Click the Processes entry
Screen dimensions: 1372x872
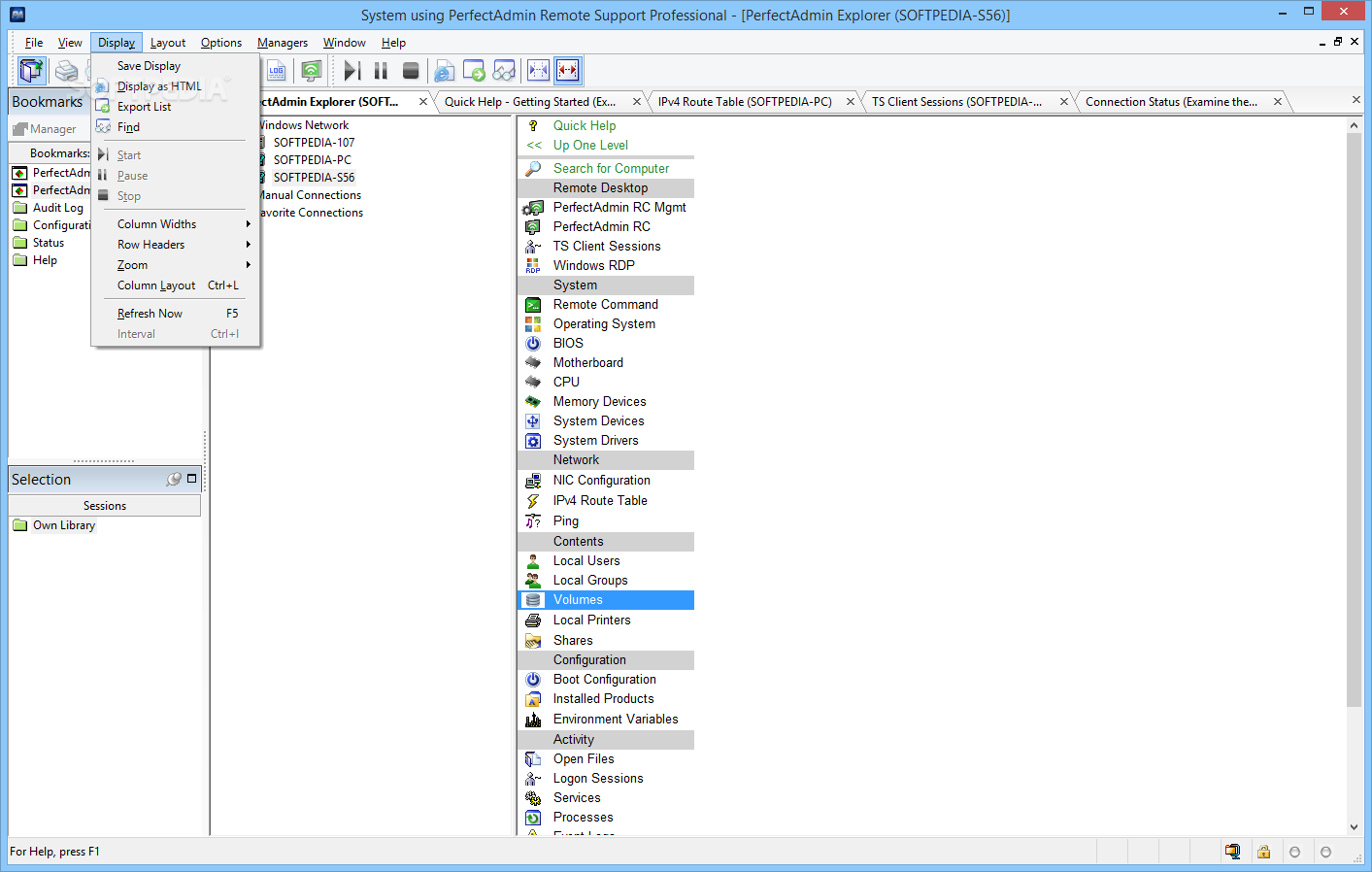click(583, 818)
